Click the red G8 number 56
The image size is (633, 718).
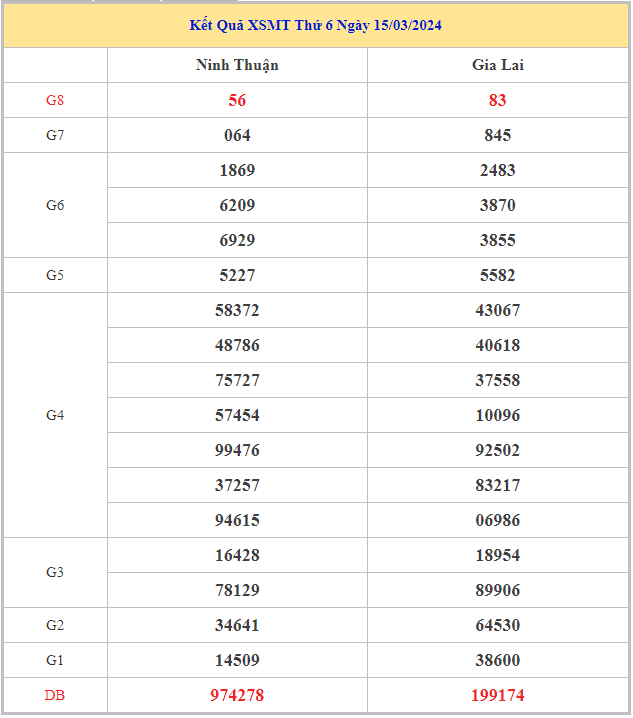[237, 100]
